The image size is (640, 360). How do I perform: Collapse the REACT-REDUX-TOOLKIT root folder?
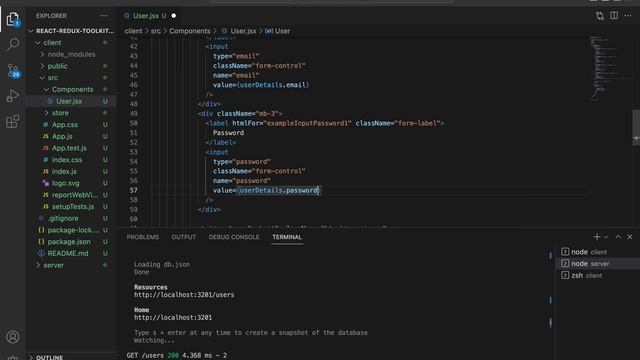coord(70,31)
